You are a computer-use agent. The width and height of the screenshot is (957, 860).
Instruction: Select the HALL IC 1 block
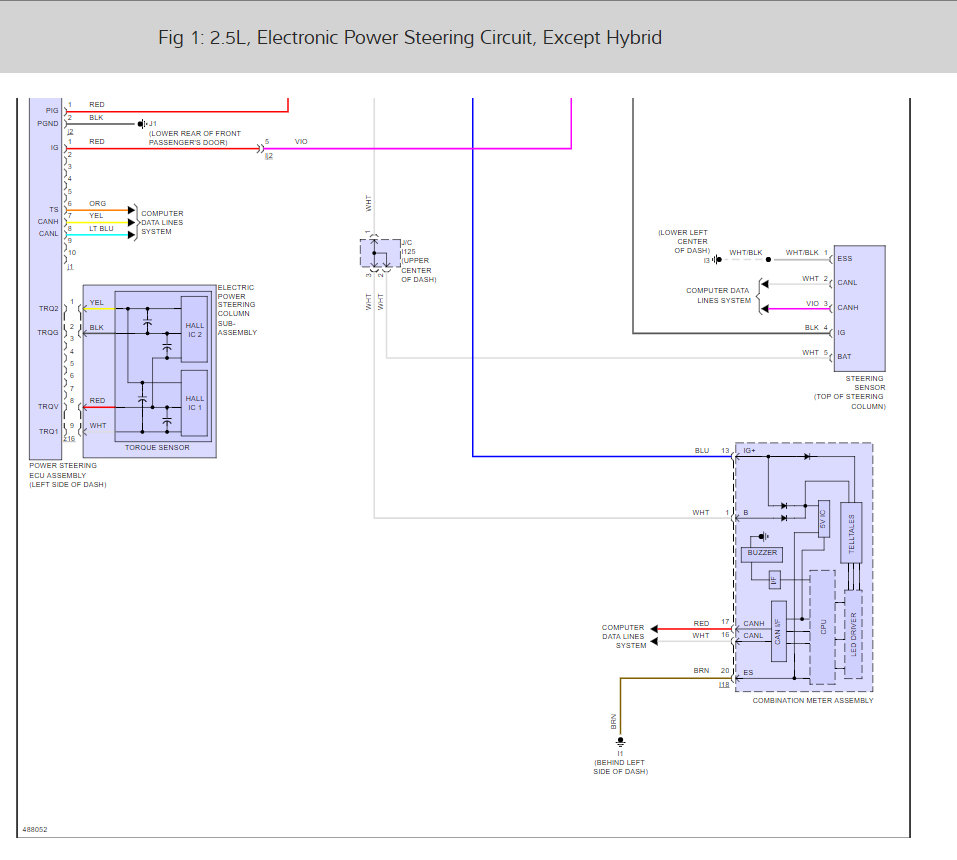195,403
